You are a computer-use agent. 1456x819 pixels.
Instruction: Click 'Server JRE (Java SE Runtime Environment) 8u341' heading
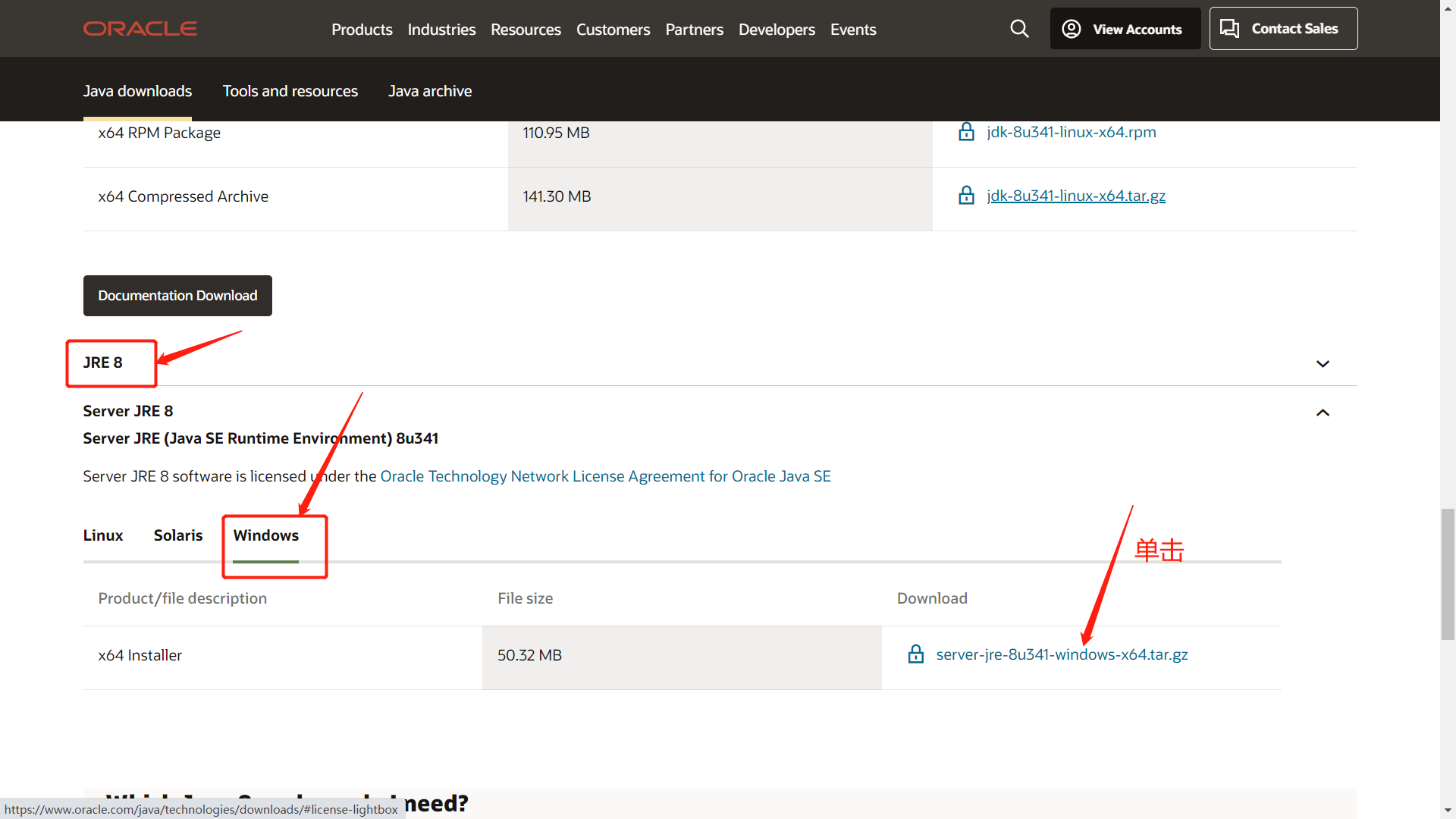260,438
